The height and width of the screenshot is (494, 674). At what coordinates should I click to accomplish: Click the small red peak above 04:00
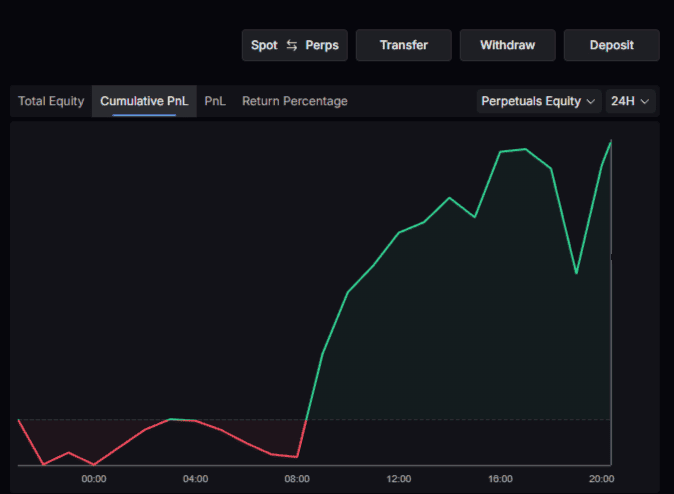click(172, 419)
